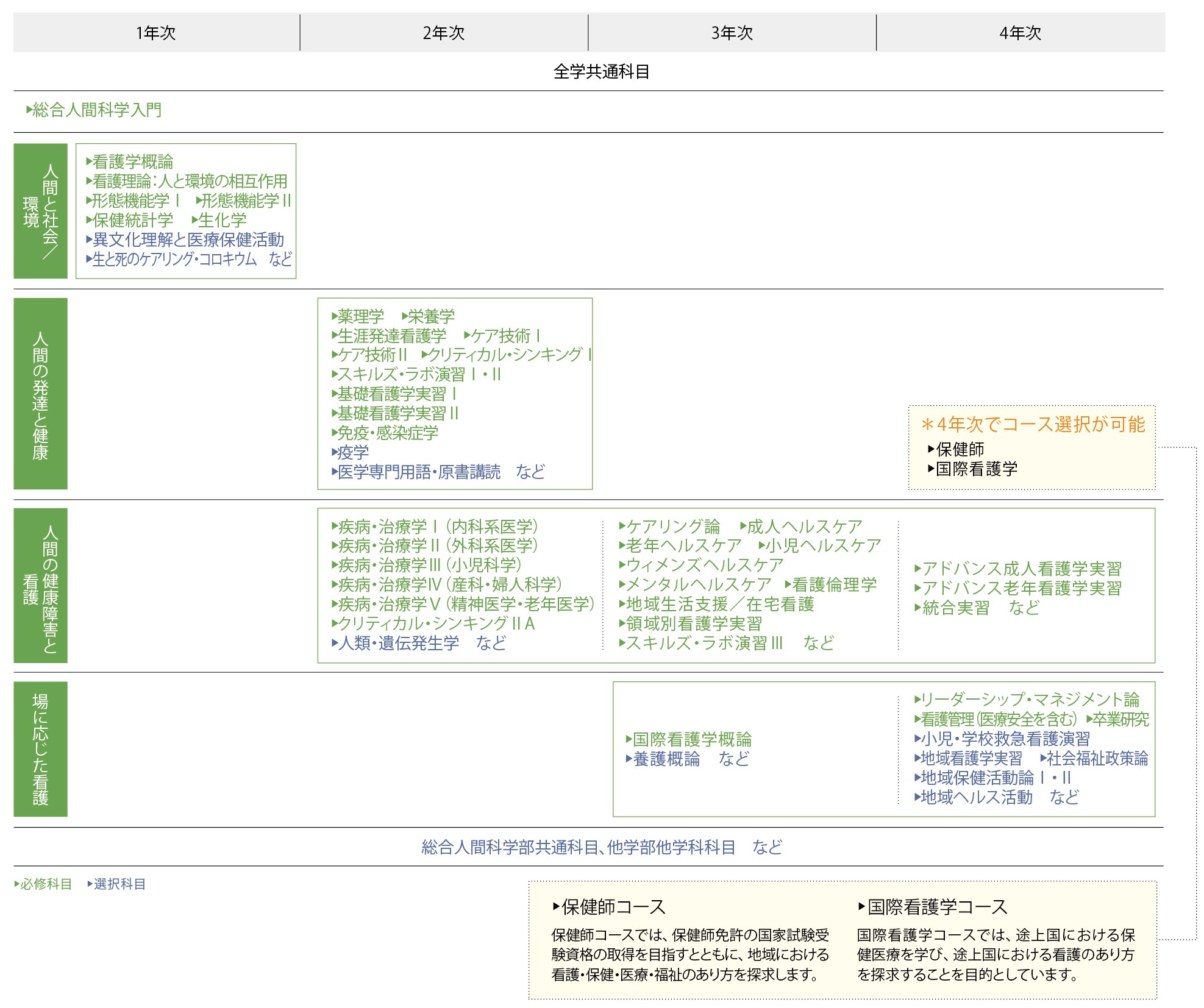Click the 人間の発達と健康 category label
Viewport: 1204px width, 1008px height.
click(40, 394)
